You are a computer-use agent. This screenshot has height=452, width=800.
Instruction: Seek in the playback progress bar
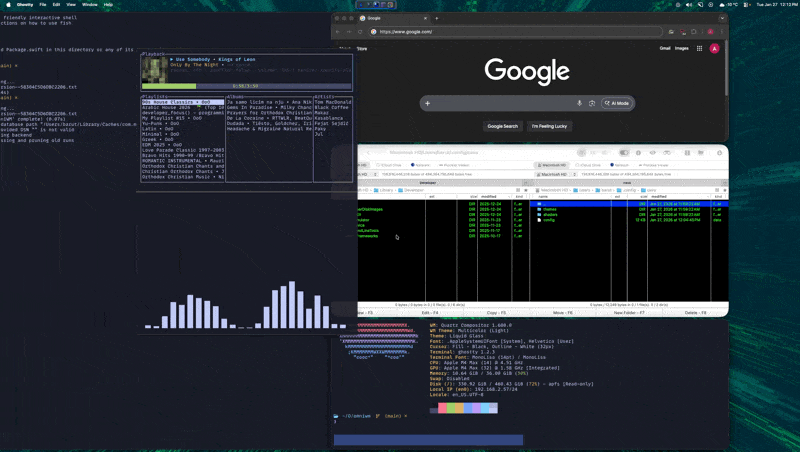(x=246, y=86)
